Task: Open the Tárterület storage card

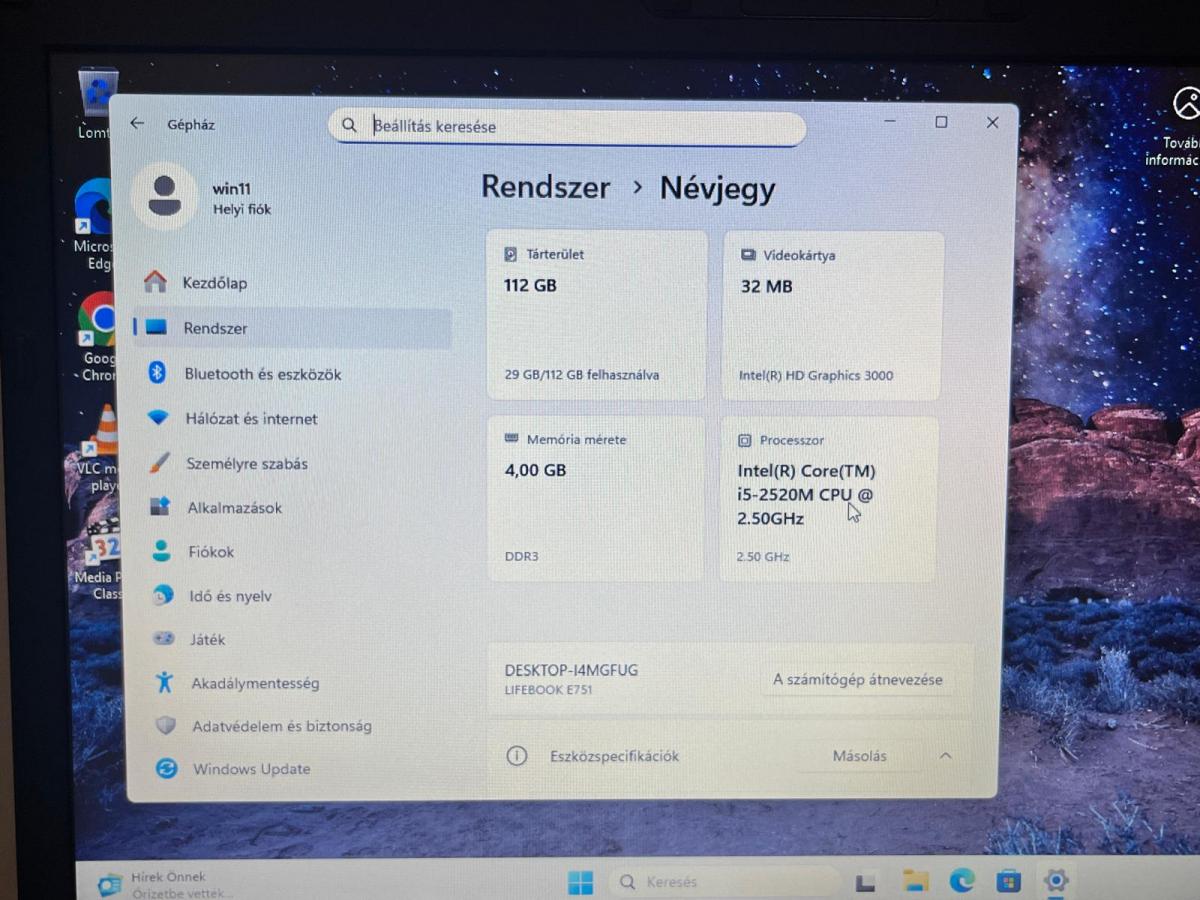Action: pos(596,315)
